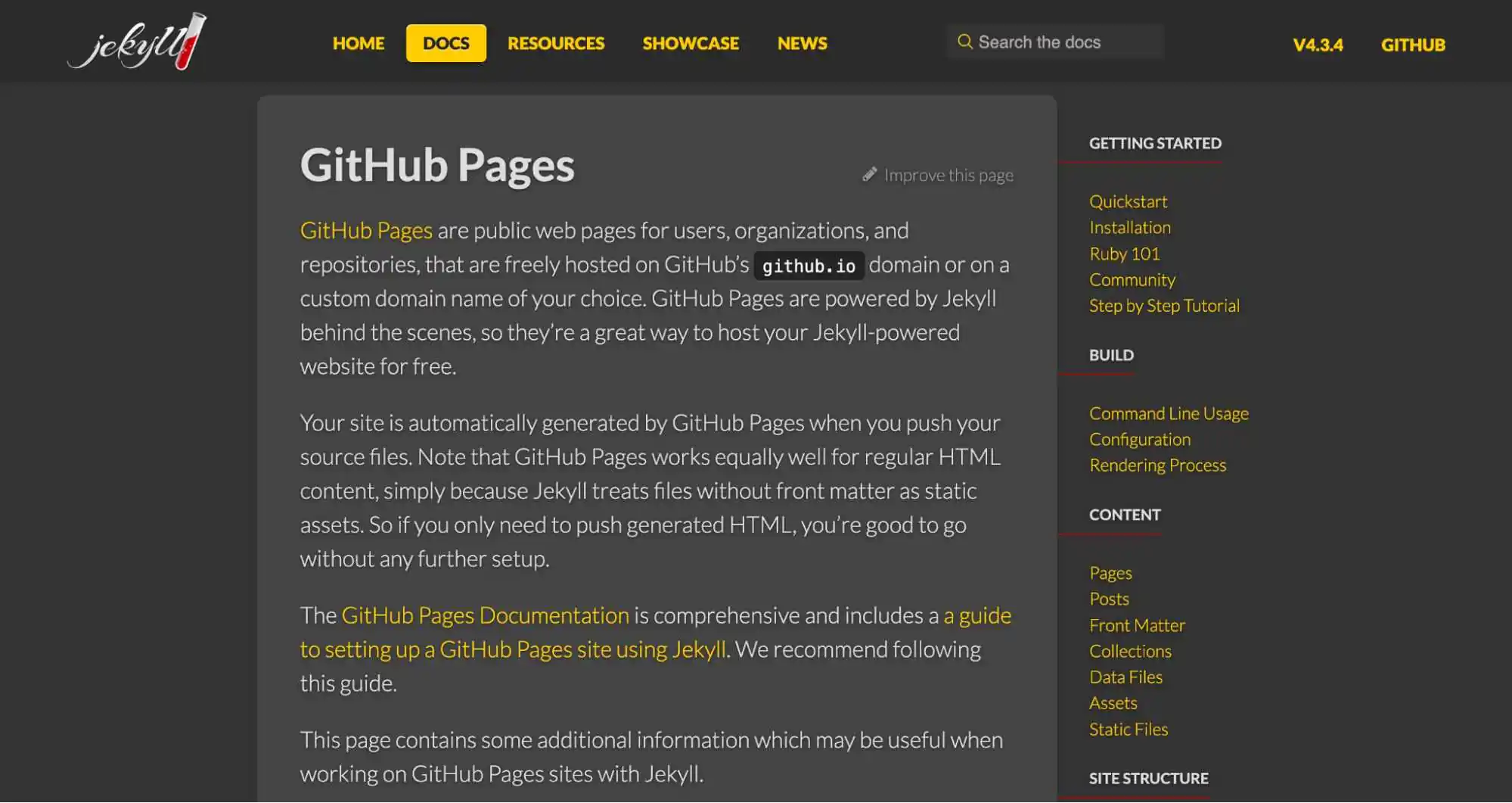This screenshot has width=1512, height=803.
Task: Focus the Search the docs field
Action: click(x=1055, y=42)
